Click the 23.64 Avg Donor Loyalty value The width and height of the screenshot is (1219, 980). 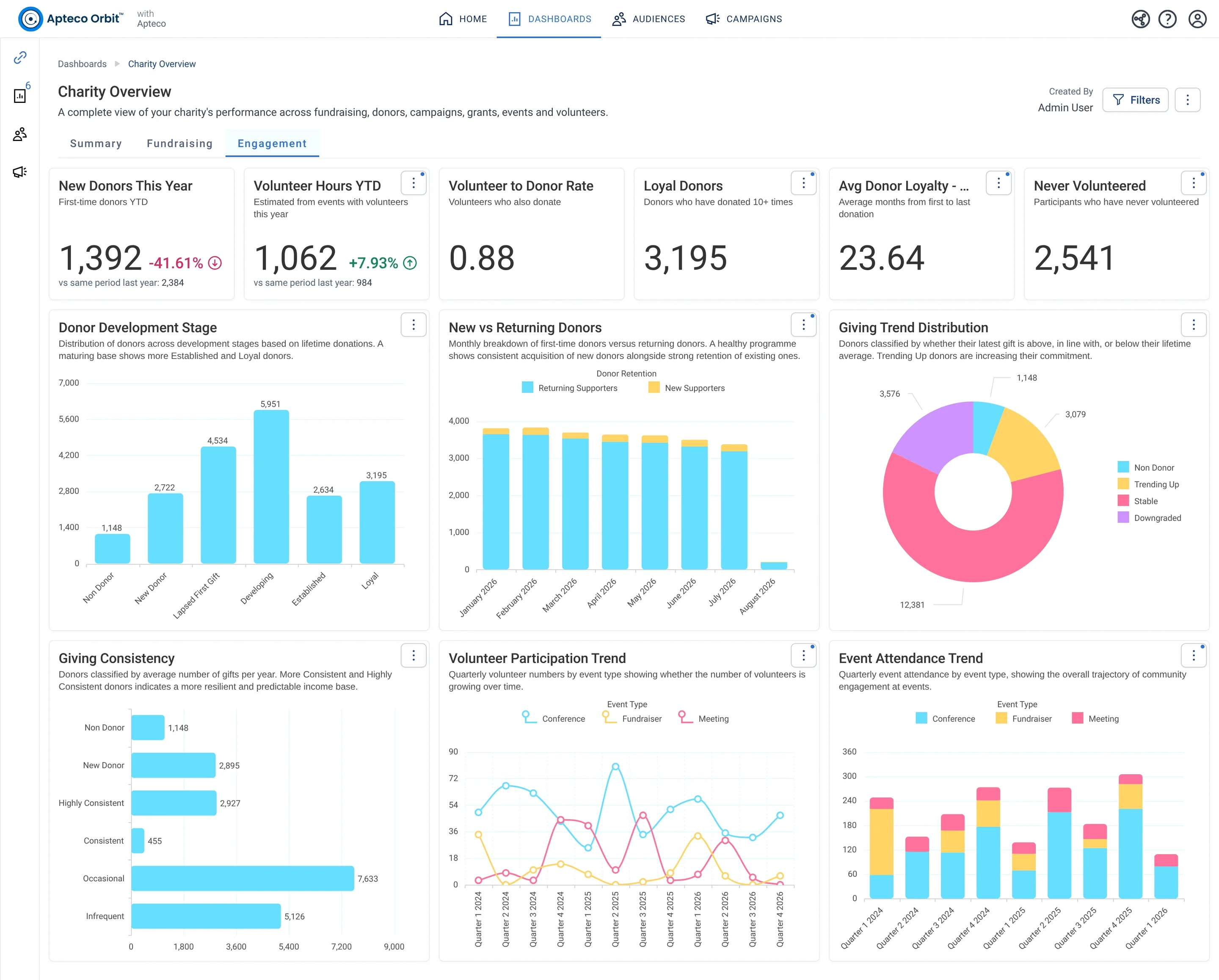coord(882,258)
